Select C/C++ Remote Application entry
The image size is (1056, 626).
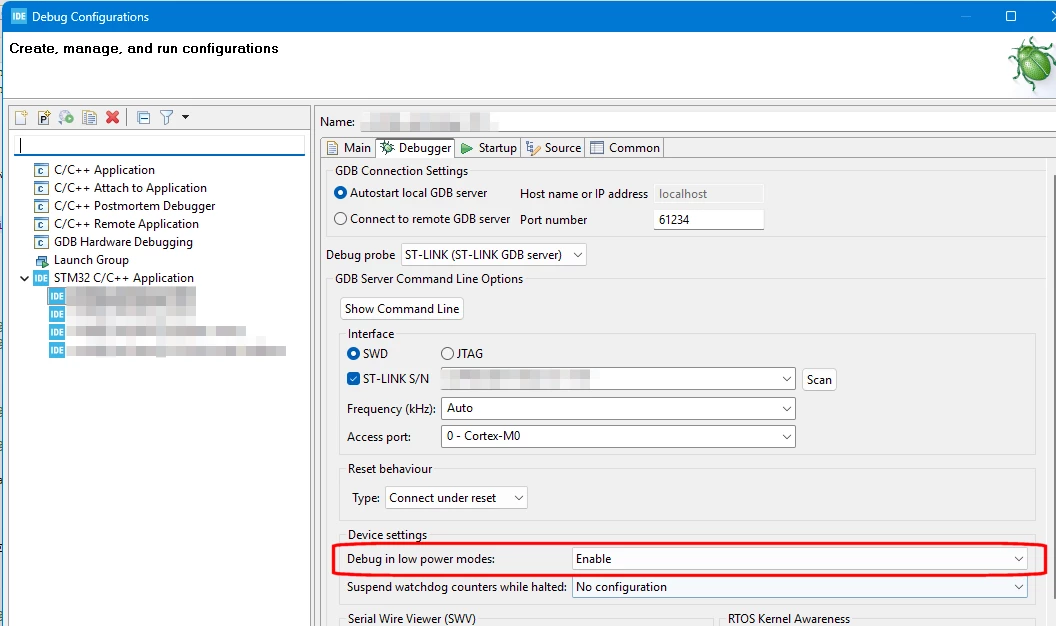pyautogui.click(x=126, y=224)
